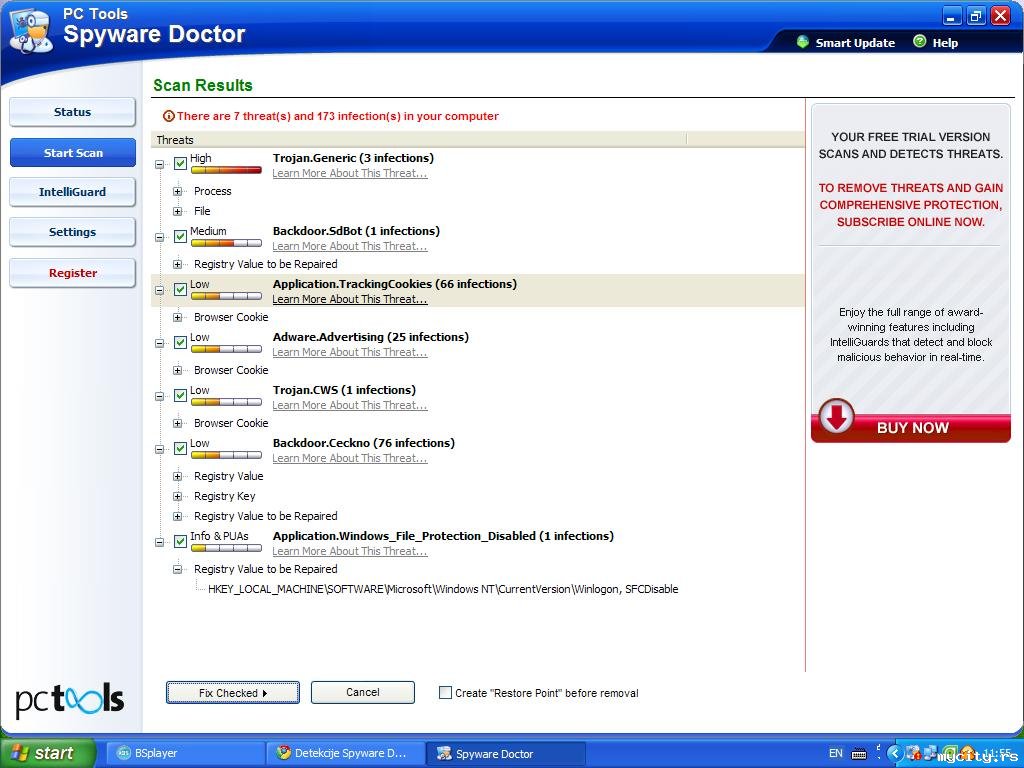
Task: Click the Spyware Doctor taskbar item icon
Action: pyautogui.click(x=444, y=753)
